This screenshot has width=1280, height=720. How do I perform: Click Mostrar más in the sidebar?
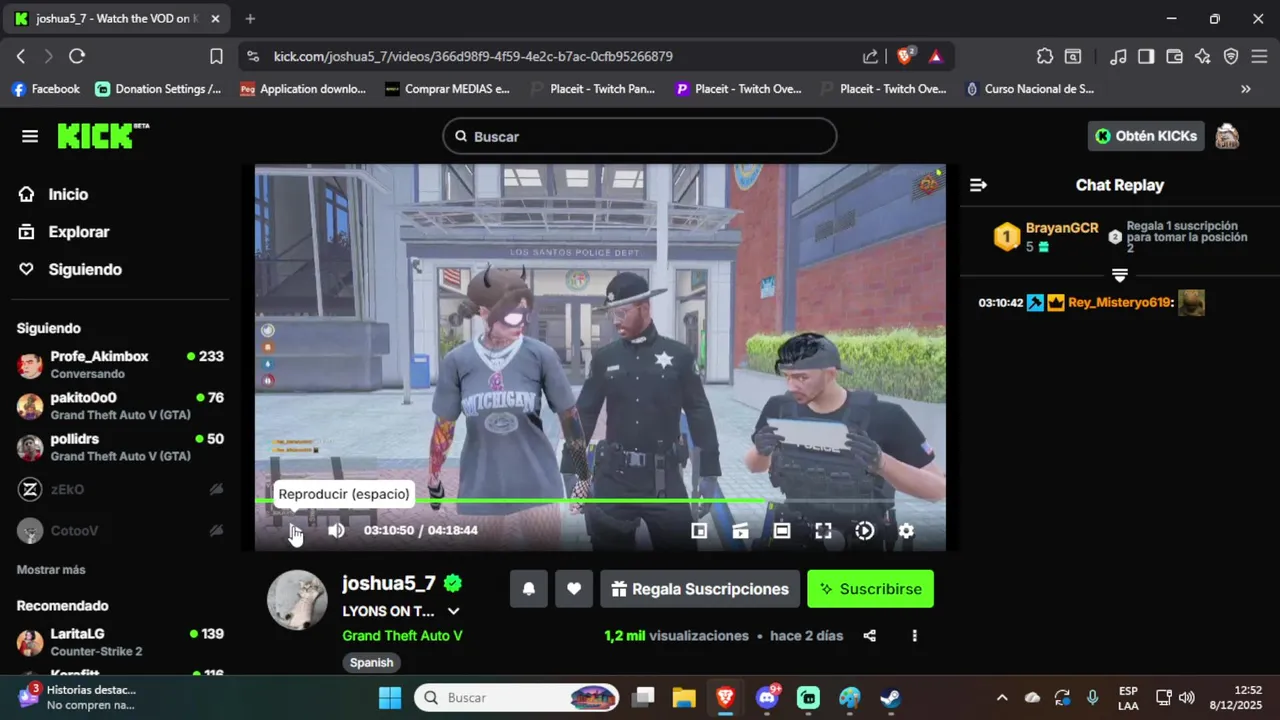(51, 570)
